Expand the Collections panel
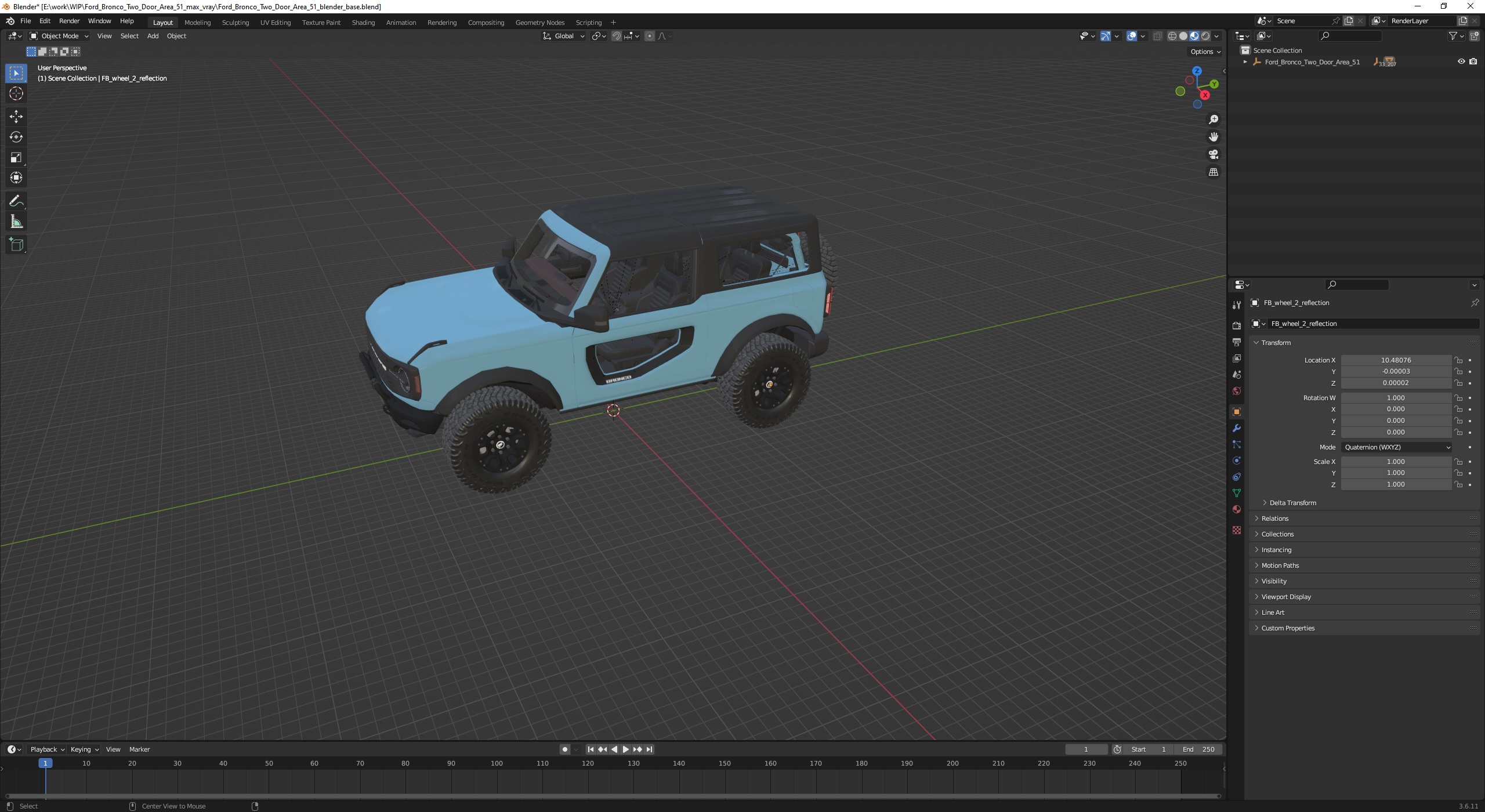1485x812 pixels. click(x=1276, y=534)
